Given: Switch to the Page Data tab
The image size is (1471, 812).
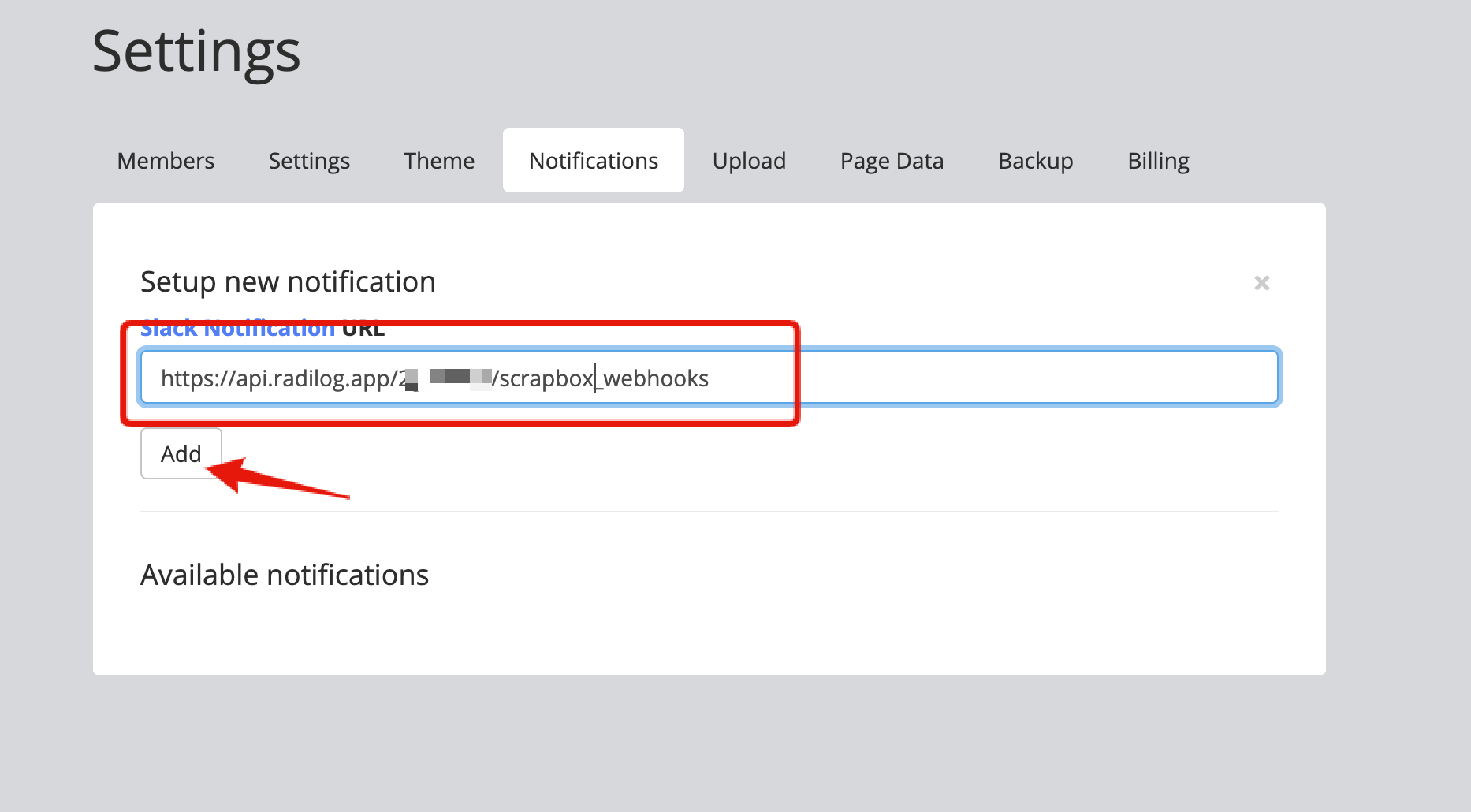Looking at the screenshot, I should (x=892, y=161).
